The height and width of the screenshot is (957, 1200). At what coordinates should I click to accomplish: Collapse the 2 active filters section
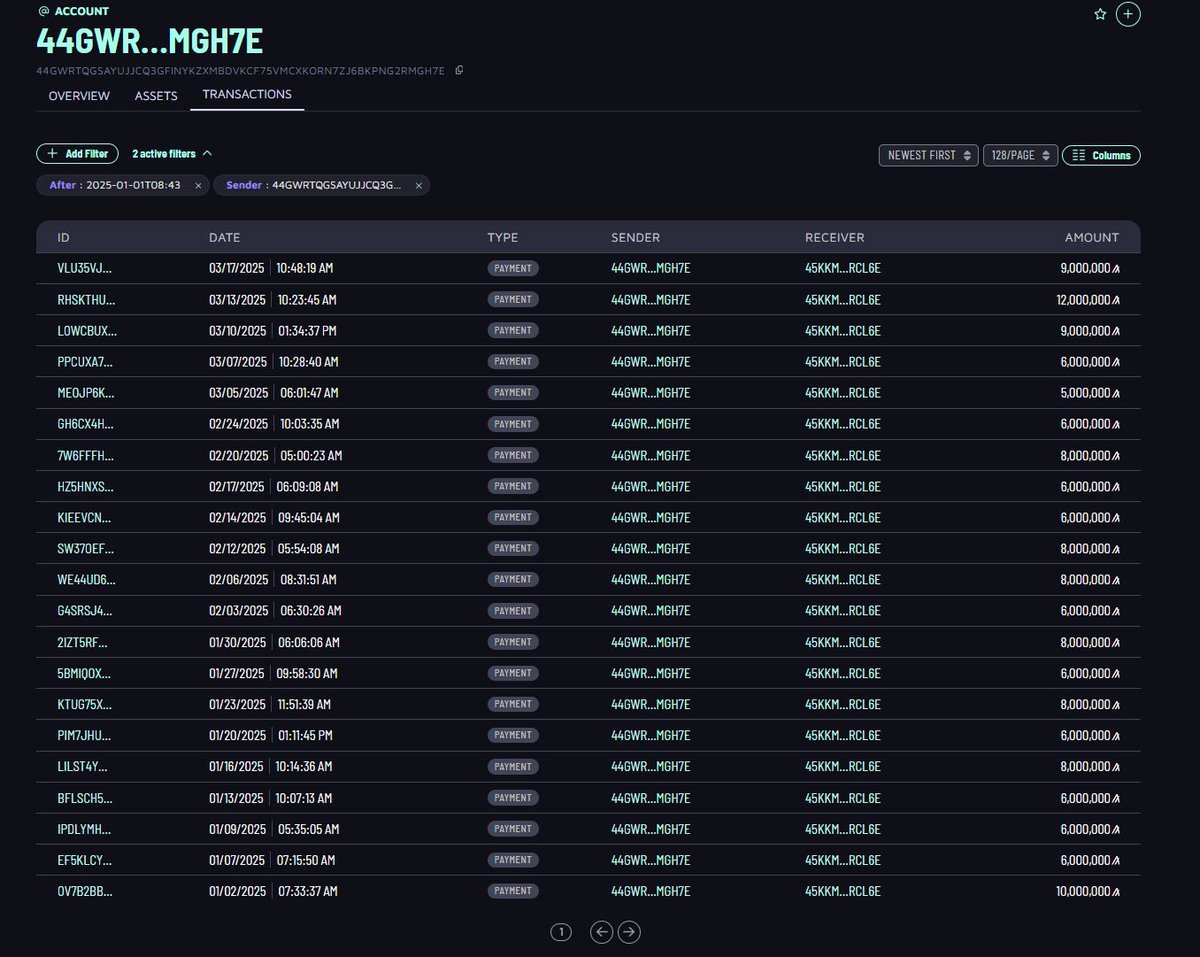tap(172, 154)
